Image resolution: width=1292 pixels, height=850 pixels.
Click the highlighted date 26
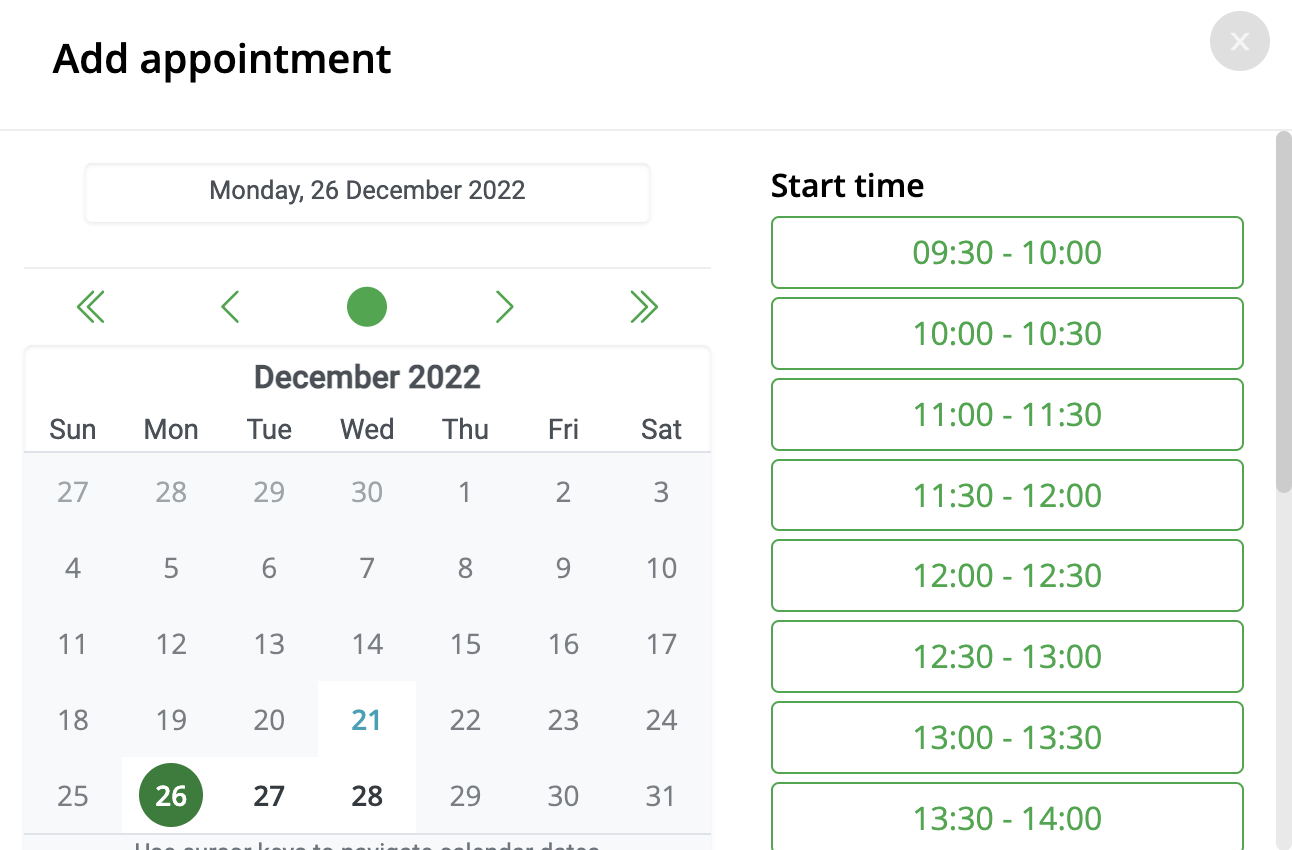click(171, 796)
